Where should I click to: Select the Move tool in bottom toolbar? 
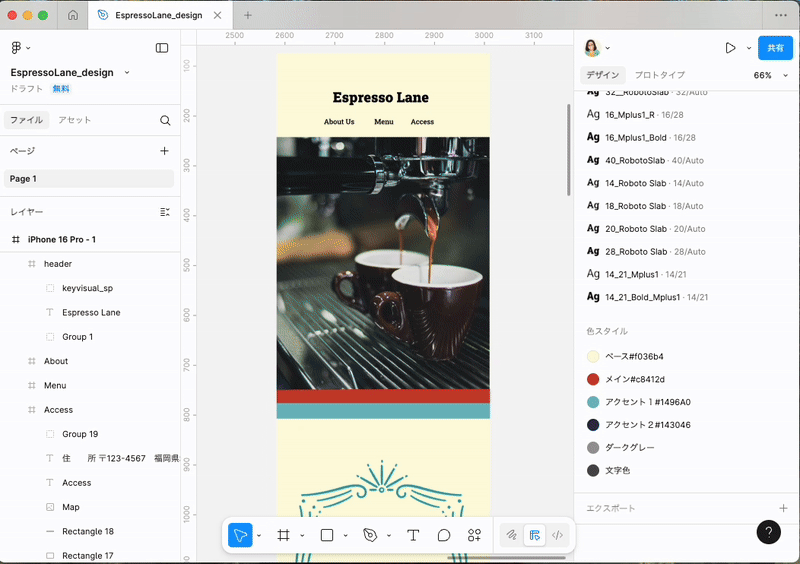point(240,535)
